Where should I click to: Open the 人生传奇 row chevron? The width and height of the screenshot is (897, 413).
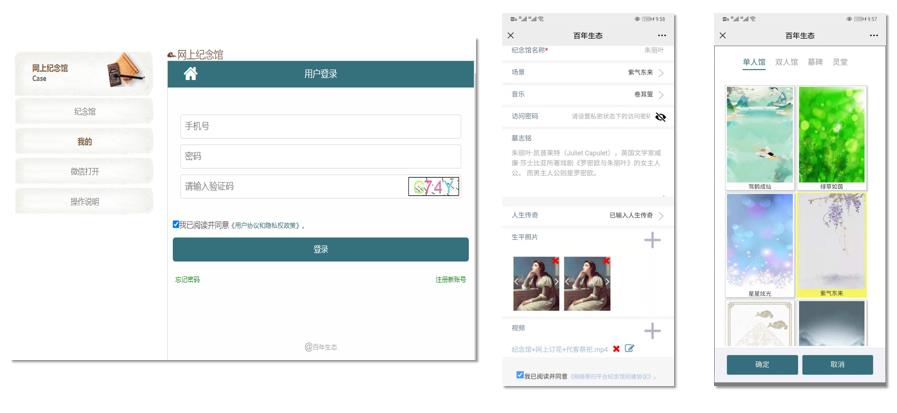(x=660, y=216)
